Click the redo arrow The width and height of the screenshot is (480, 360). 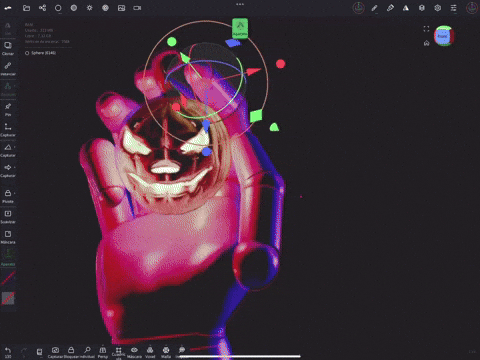coord(24,350)
